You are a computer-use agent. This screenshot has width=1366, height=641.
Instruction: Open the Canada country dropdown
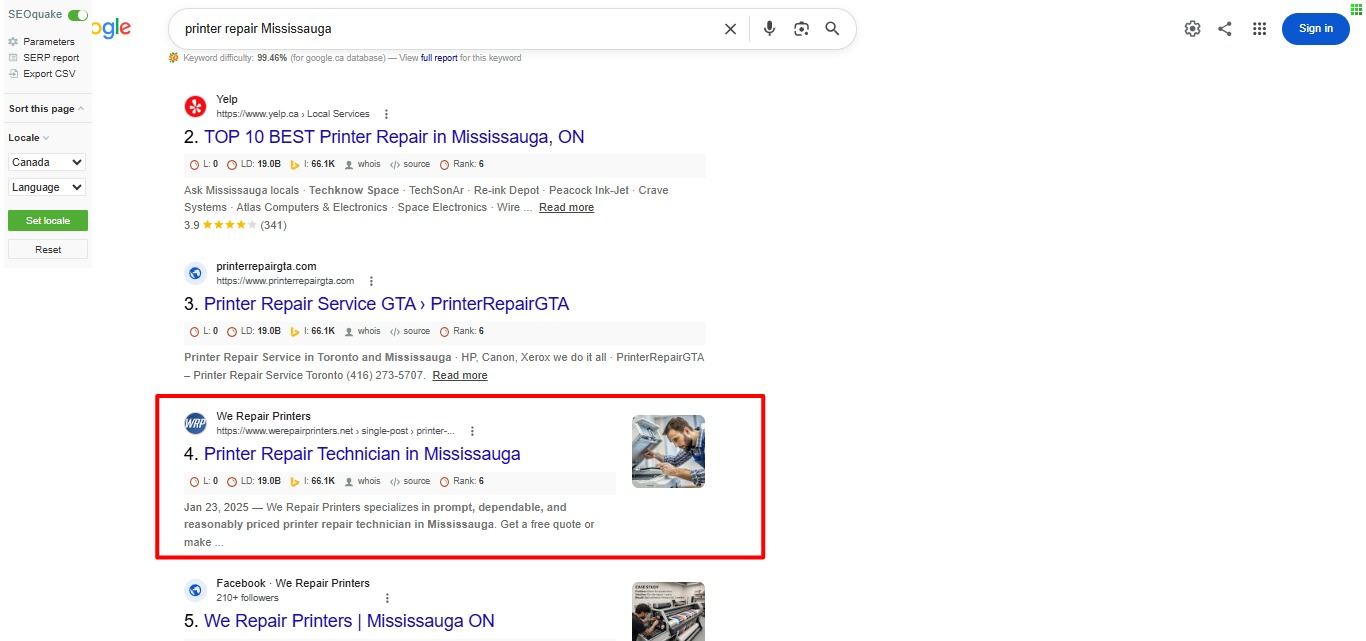47,162
